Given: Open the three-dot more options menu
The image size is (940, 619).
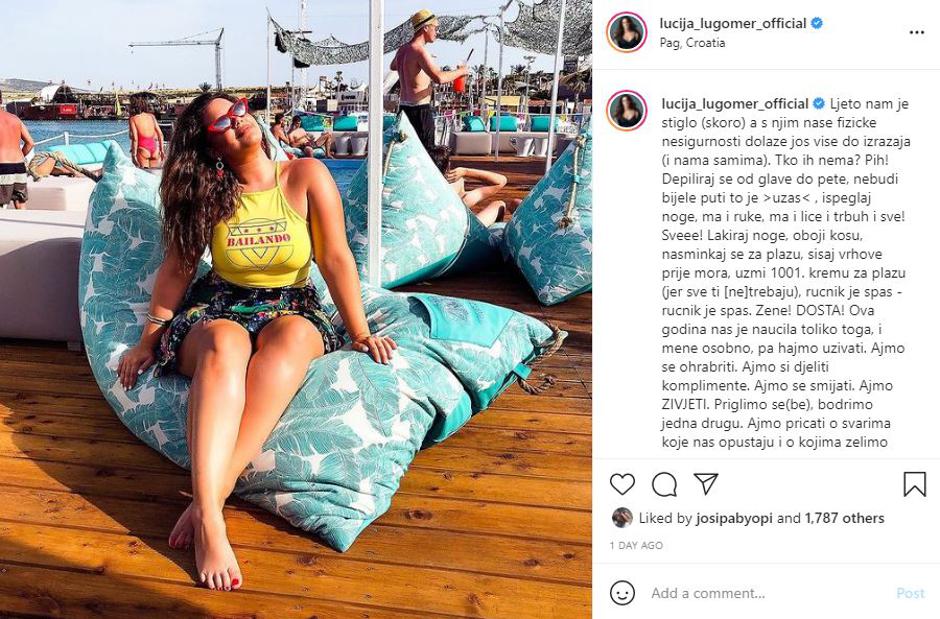Looking at the screenshot, I should (916, 32).
